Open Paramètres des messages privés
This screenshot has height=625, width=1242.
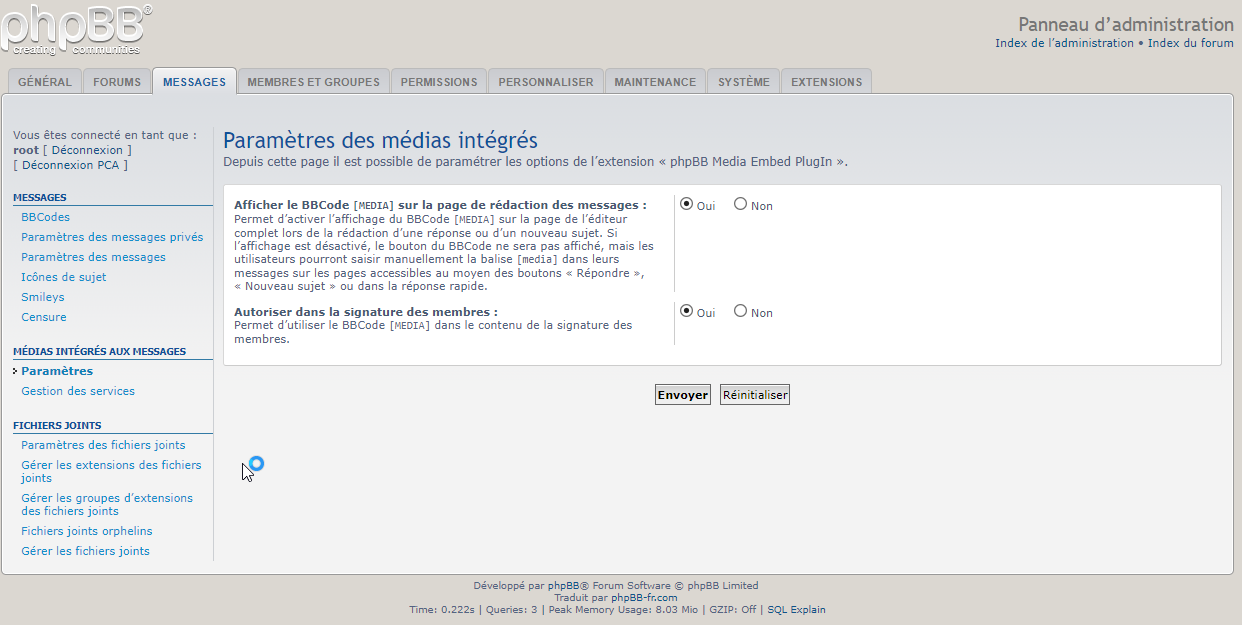[112, 237]
